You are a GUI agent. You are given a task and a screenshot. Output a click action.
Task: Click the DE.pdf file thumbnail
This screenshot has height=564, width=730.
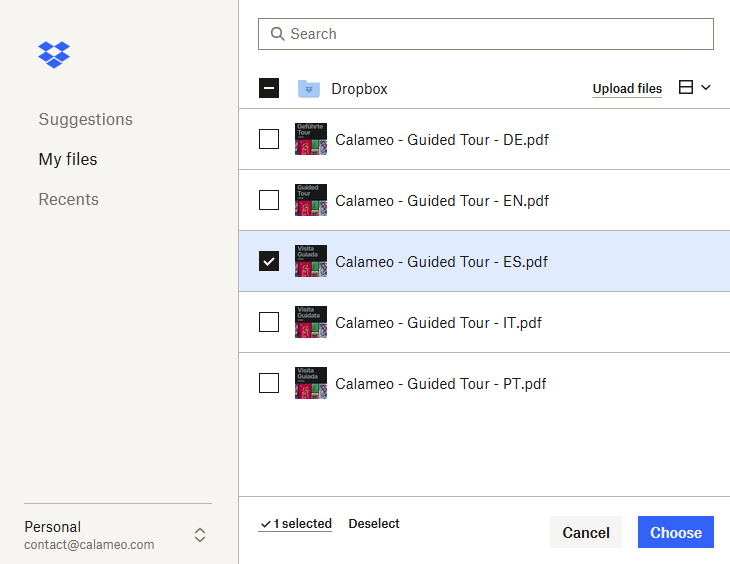[x=311, y=139]
